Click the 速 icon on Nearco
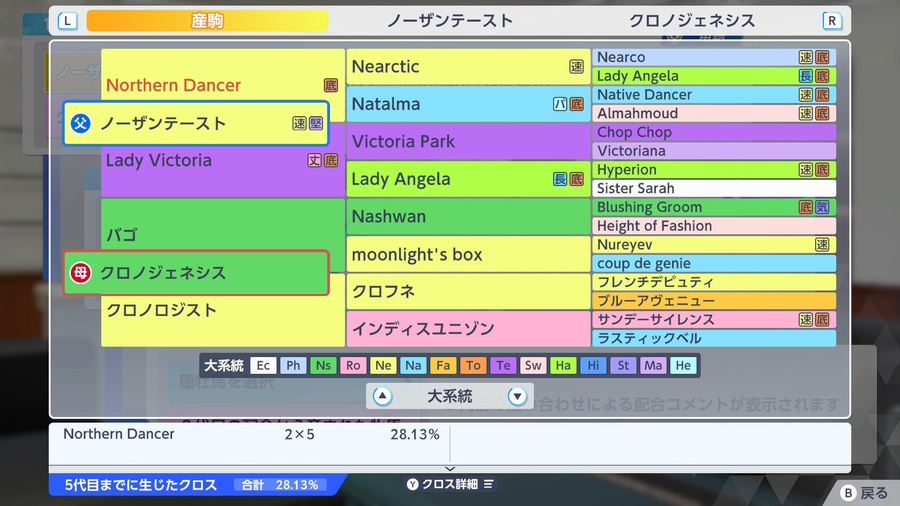Viewport: 900px width, 506px height. point(806,57)
